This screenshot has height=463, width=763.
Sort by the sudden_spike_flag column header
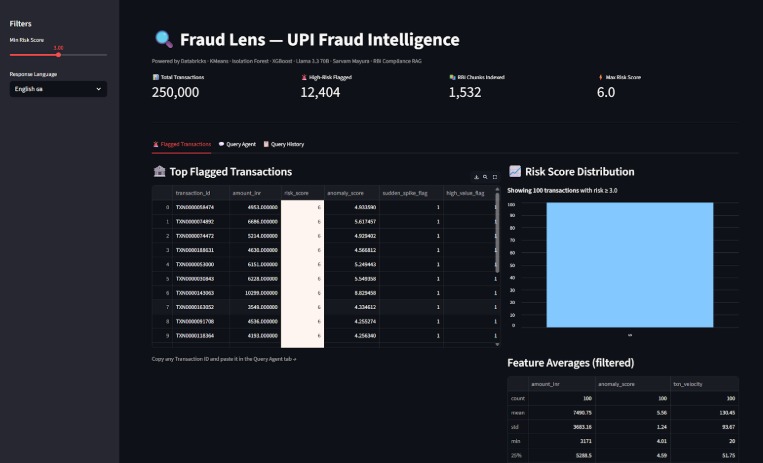(x=411, y=193)
